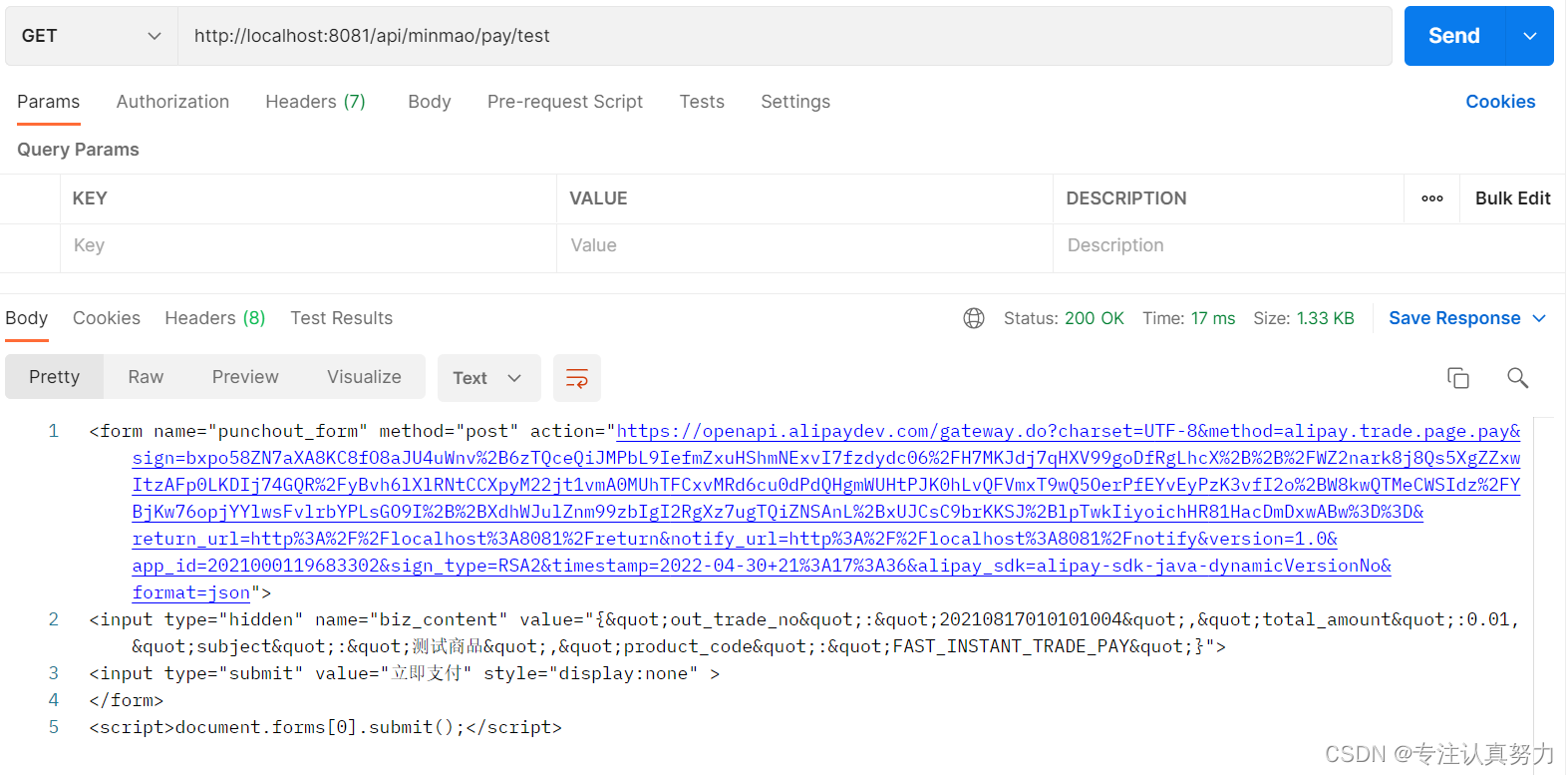1568x775 pixels.
Task: Open search in response body
Action: click(x=1517, y=377)
